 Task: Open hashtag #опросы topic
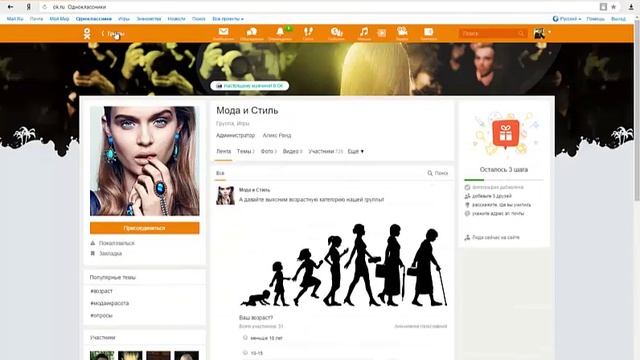coord(101,316)
